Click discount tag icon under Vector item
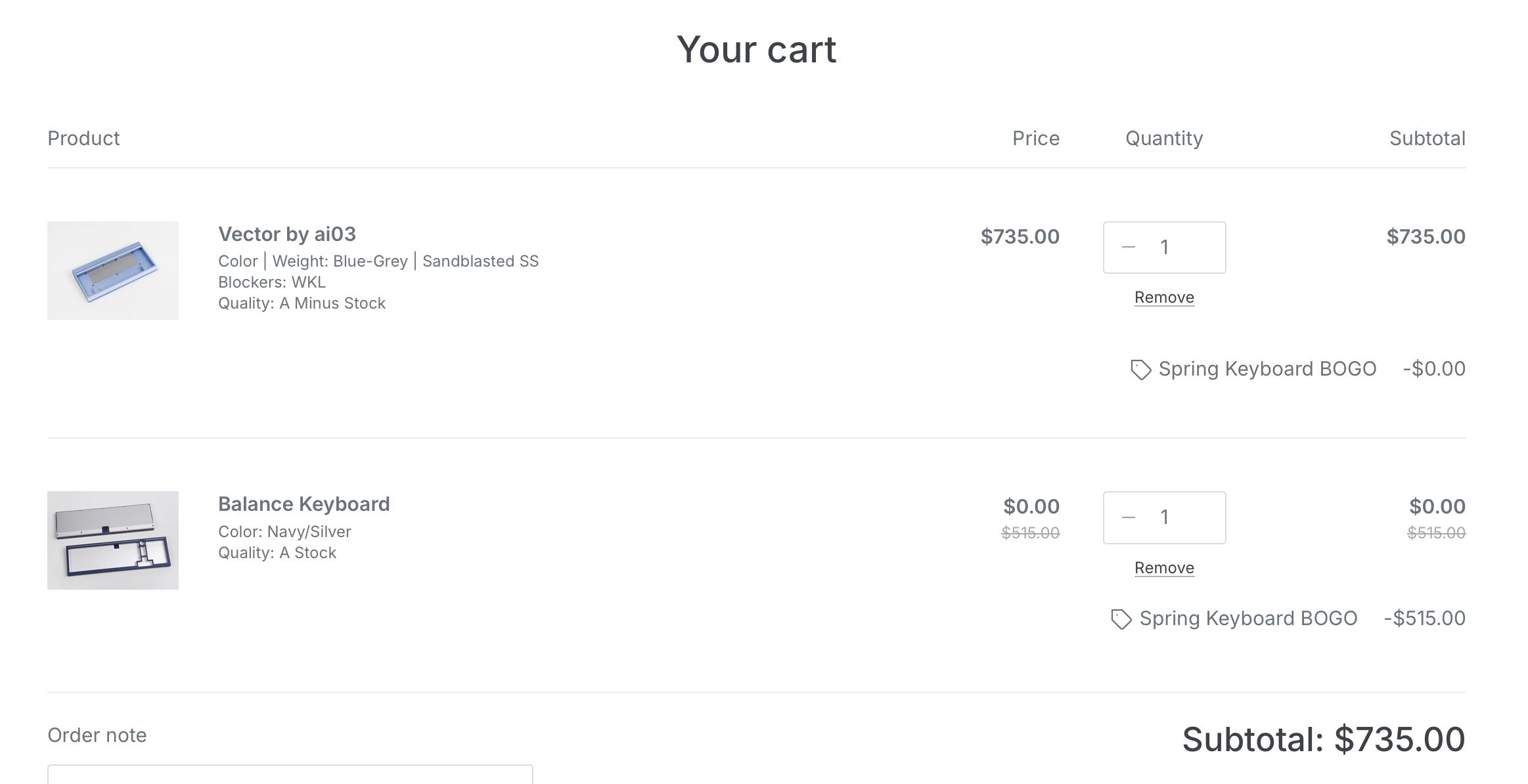The width and height of the screenshot is (1528, 784). [x=1140, y=370]
